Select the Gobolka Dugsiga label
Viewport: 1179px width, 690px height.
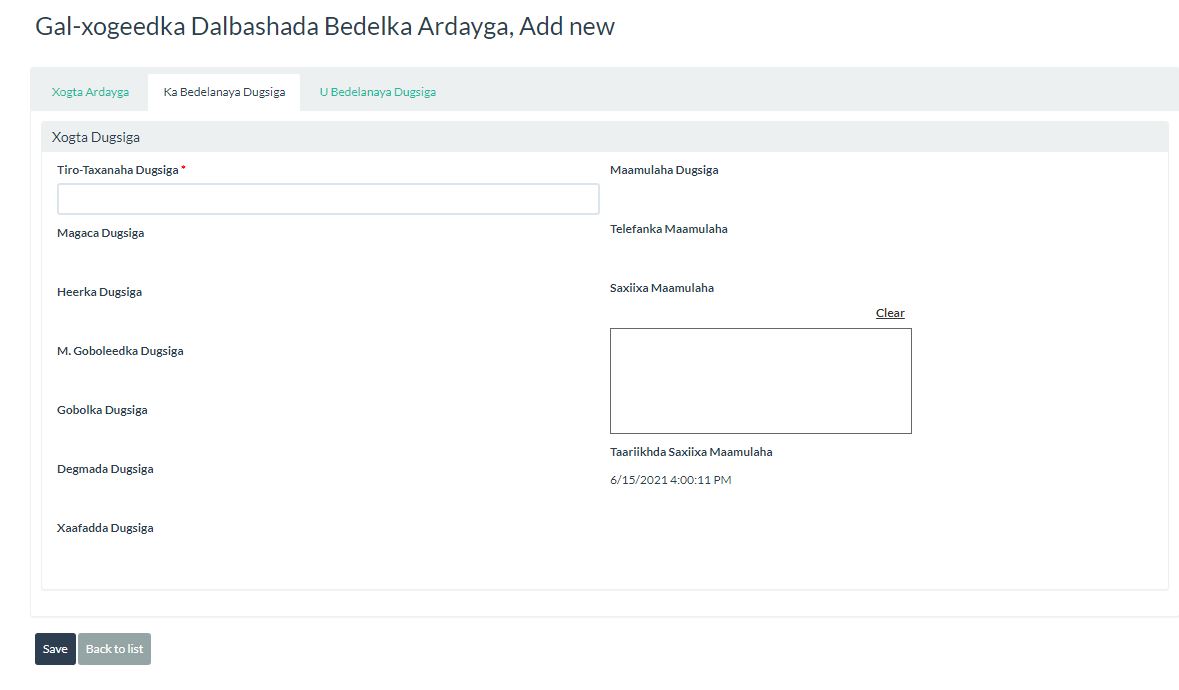tap(102, 410)
